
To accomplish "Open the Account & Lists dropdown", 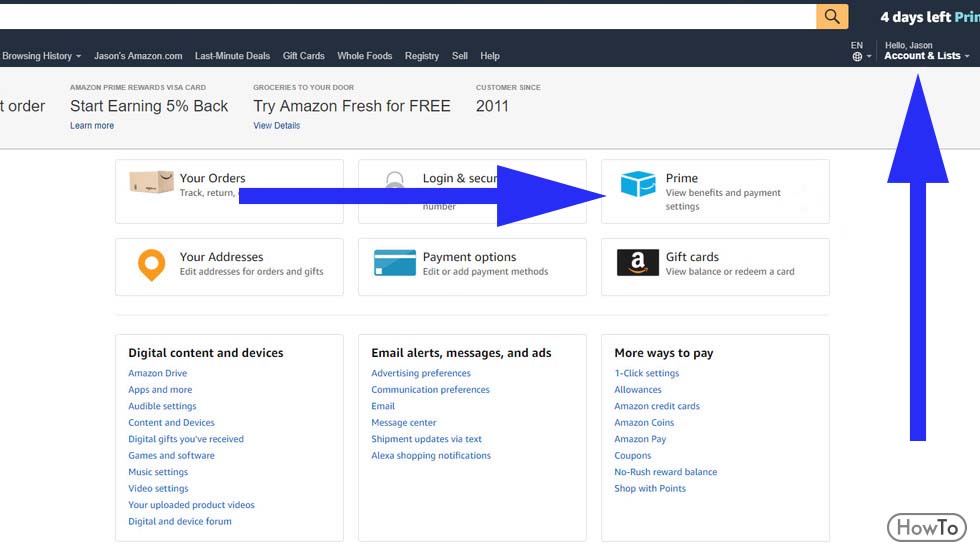I will click(927, 56).
